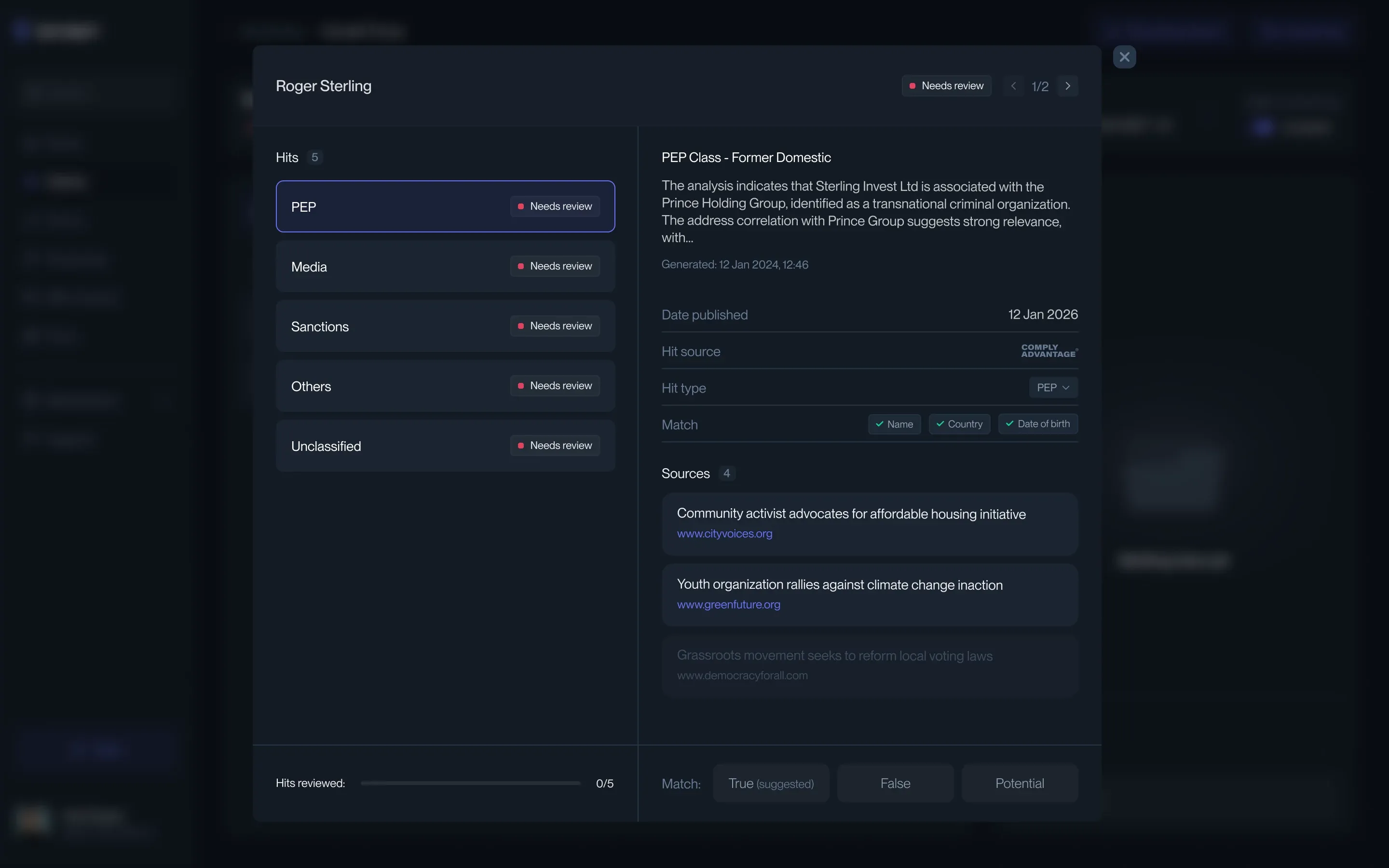This screenshot has height=868, width=1389.
Task: Close the Roger Sterling dialog
Action: (x=1124, y=57)
